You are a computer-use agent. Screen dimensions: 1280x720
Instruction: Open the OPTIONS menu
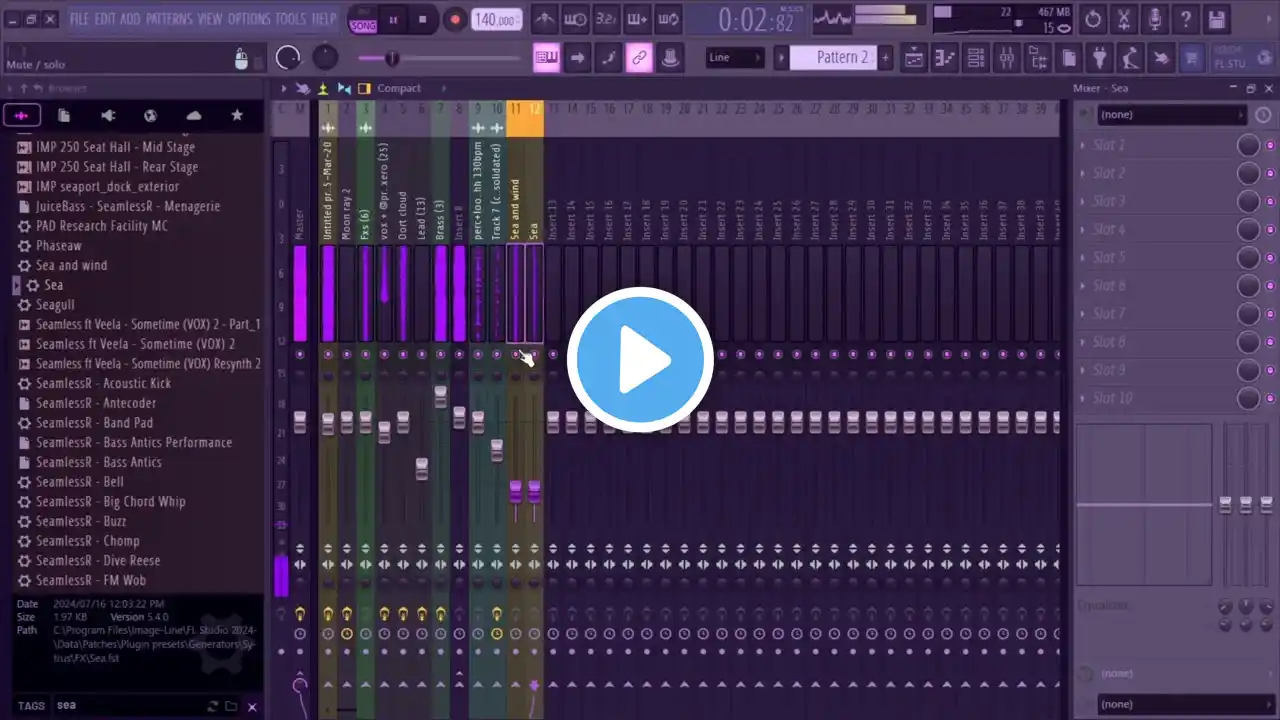[x=249, y=19]
